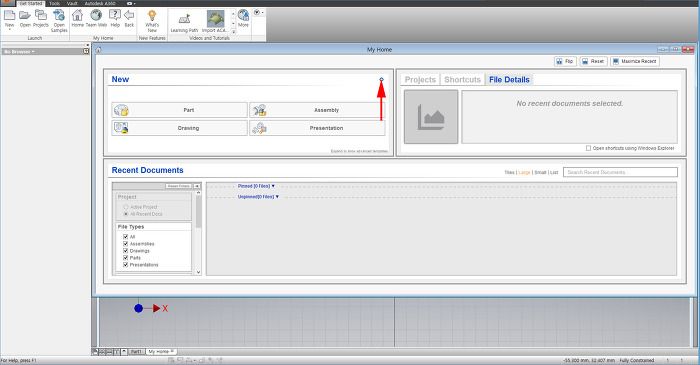Click the Help icon in the ribbon
The height and width of the screenshot is (365, 700).
[115, 15]
